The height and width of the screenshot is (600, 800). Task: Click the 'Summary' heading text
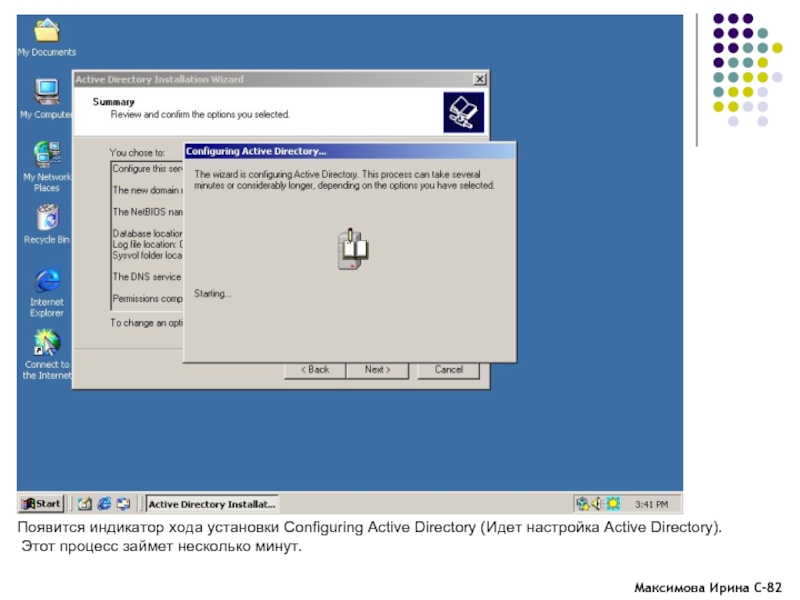coord(113,102)
